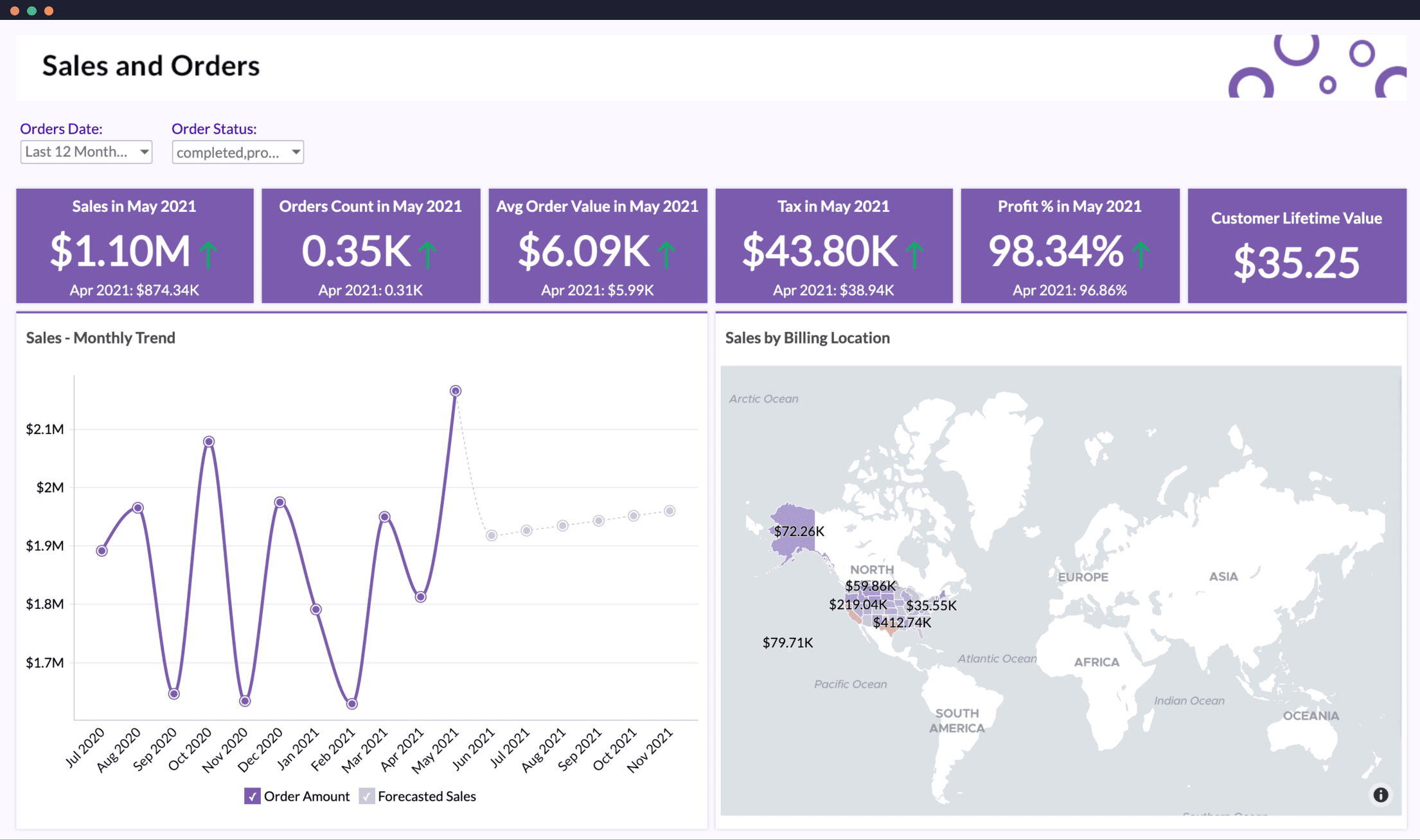Viewport: 1420px width, 840px height.
Task: Click green up arrow in Tax card
Action: coord(914,254)
